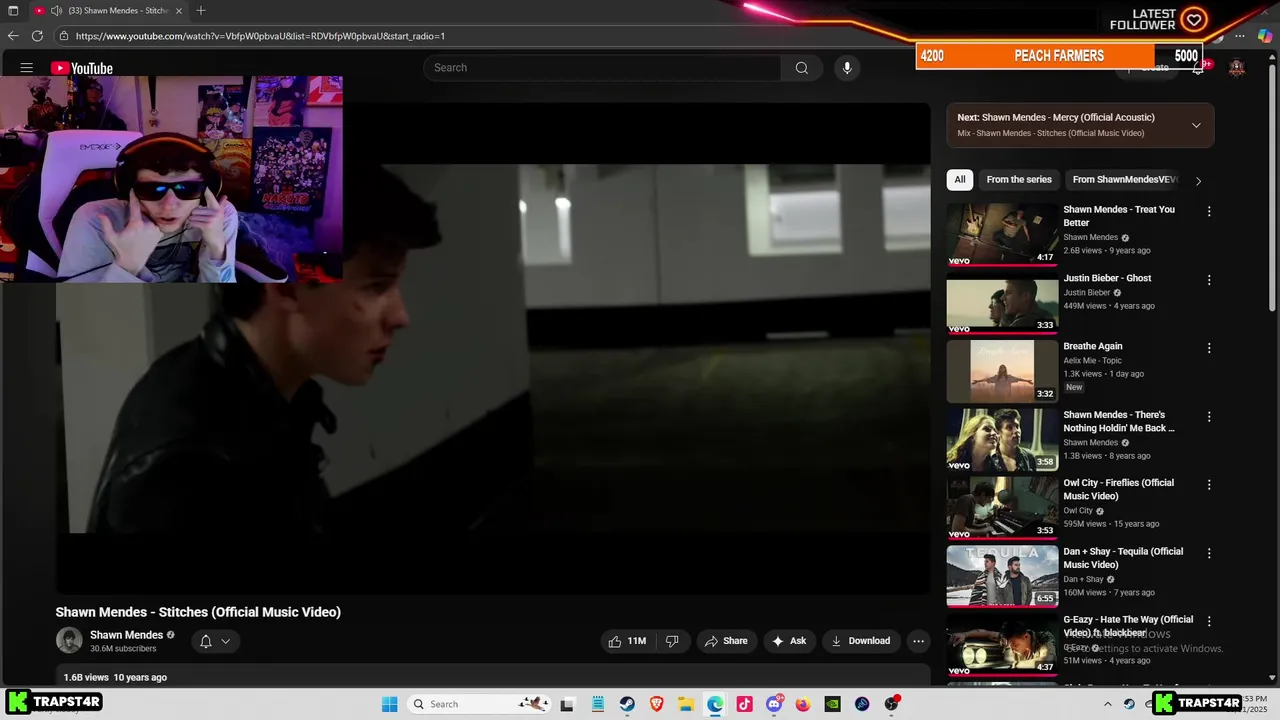Viewport: 1280px width, 720px height.
Task: Open subscription notification dropdown chevron
Action: pyautogui.click(x=226, y=642)
